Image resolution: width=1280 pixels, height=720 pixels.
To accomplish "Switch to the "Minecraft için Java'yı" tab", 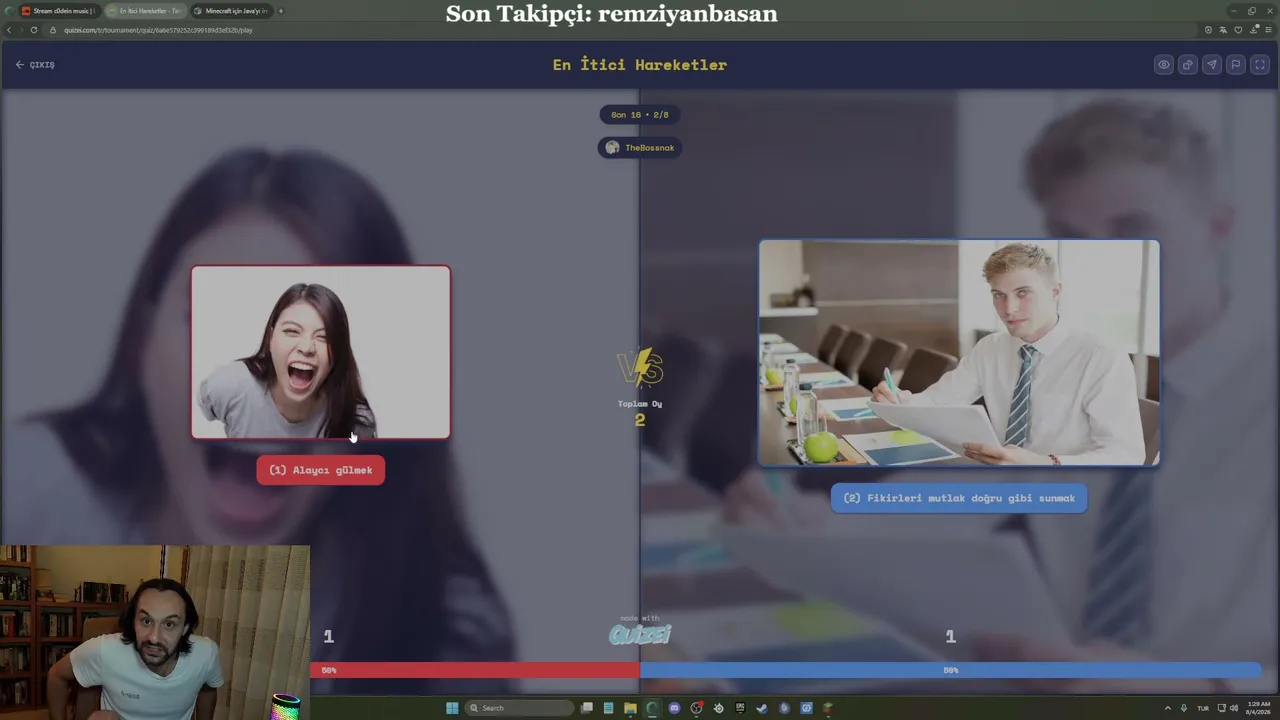I will [231, 11].
